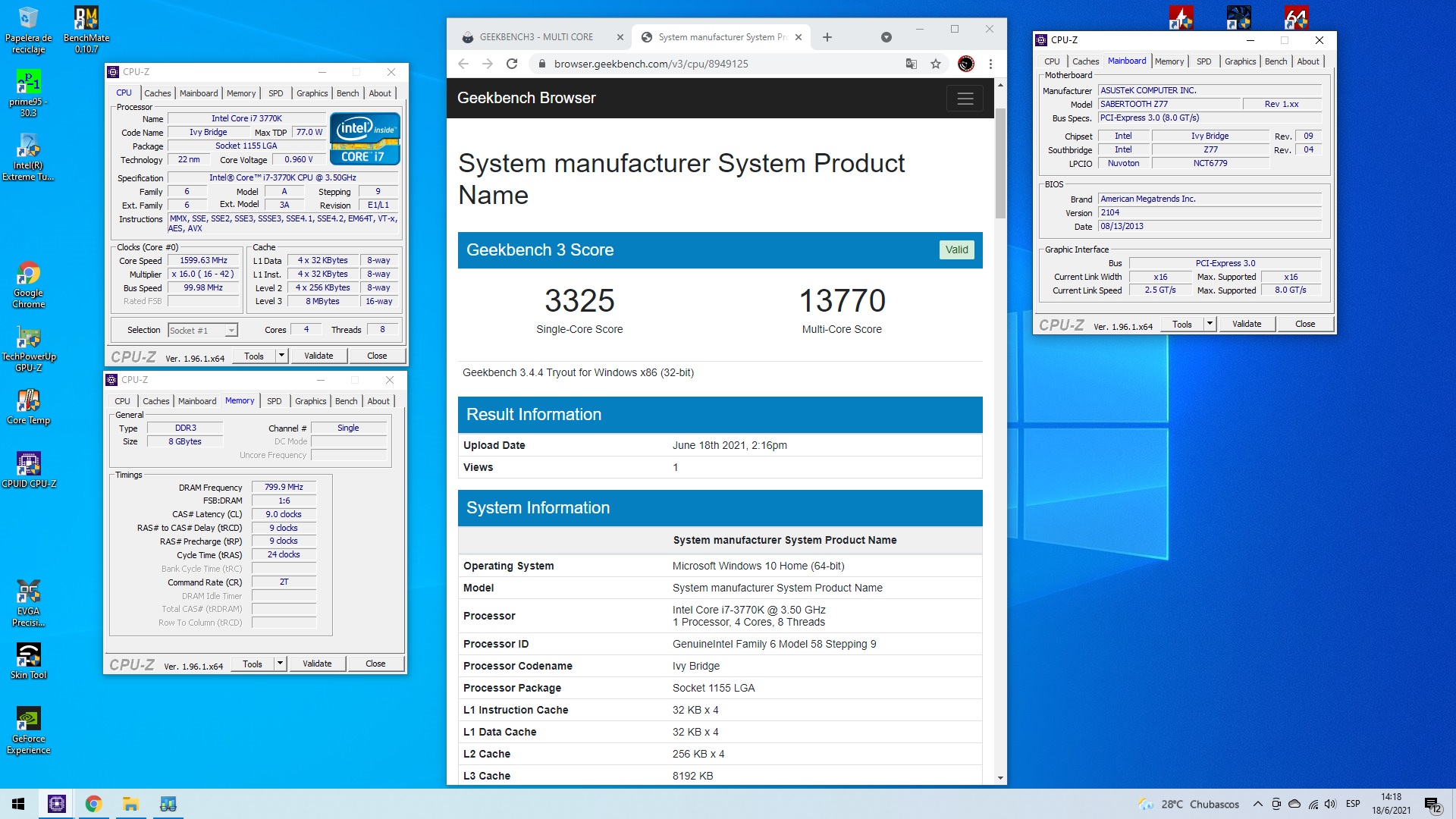Click the translate page icon in address bar
The image size is (1456, 819).
coord(912,64)
